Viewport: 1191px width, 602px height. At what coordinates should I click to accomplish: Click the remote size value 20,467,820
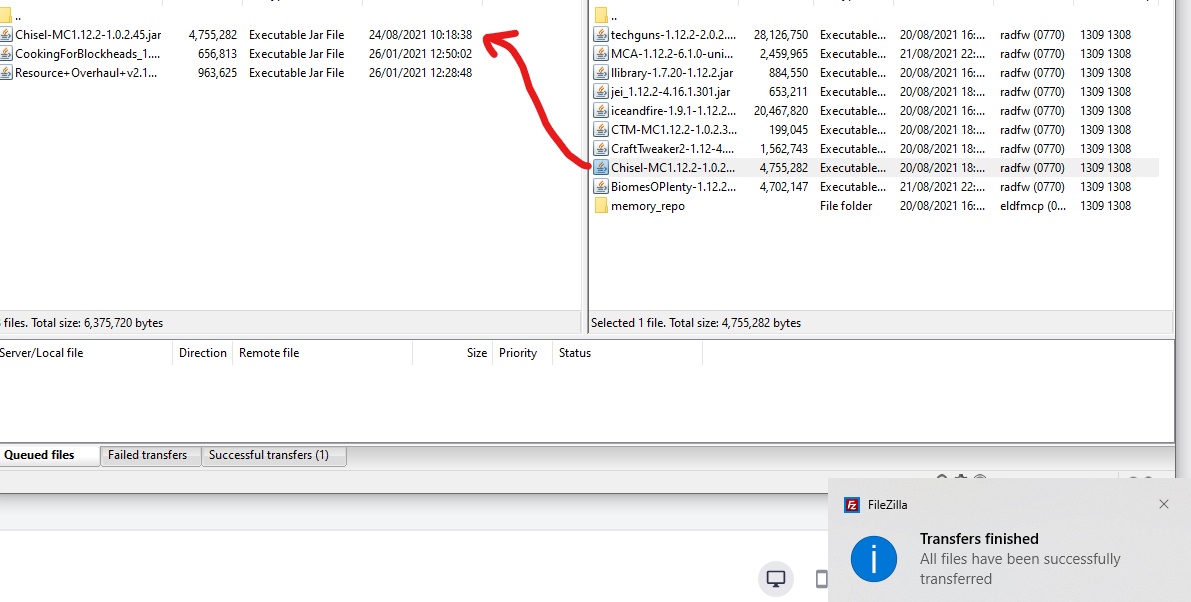pos(781,111)
